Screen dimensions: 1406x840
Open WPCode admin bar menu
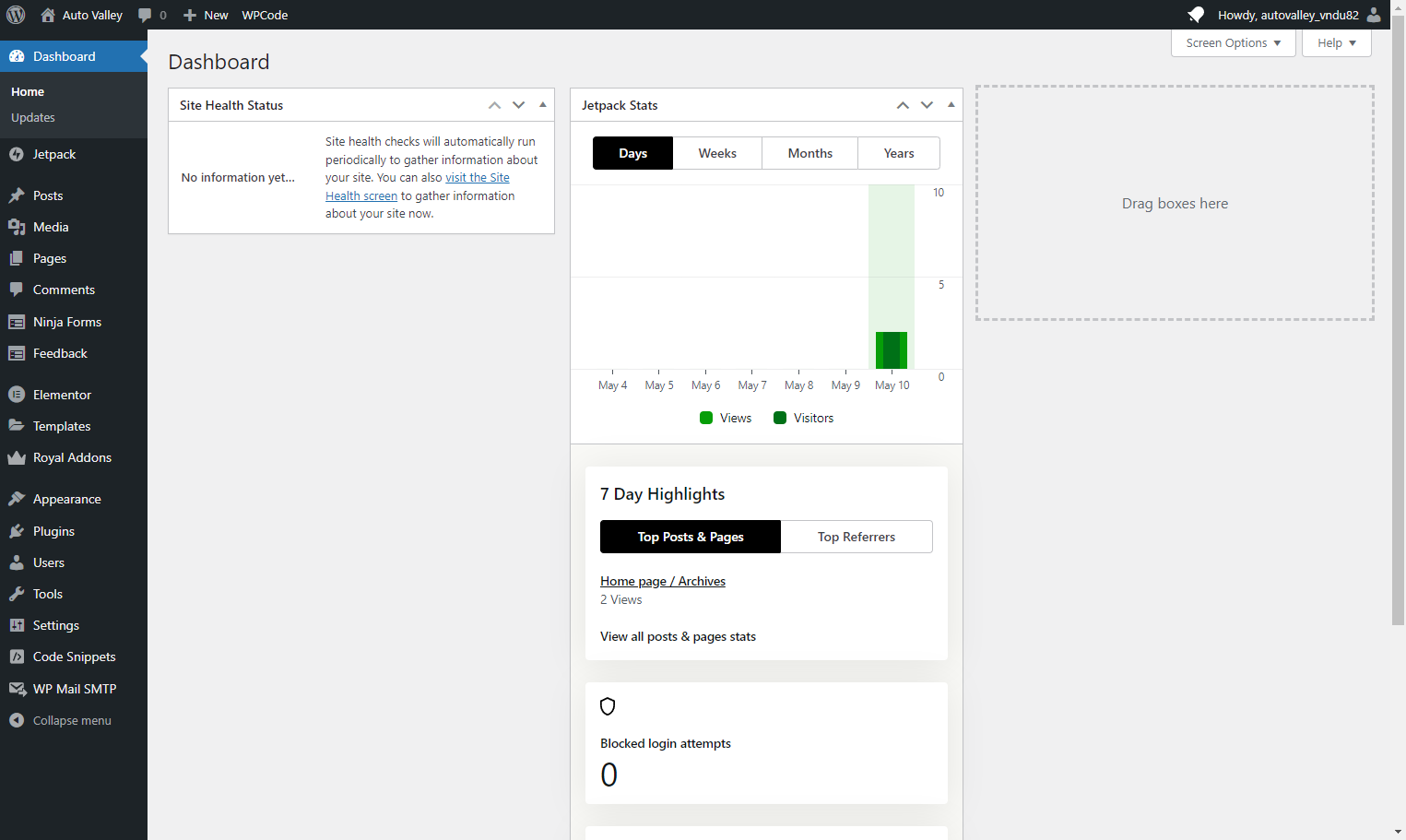[x=265, y=15]
